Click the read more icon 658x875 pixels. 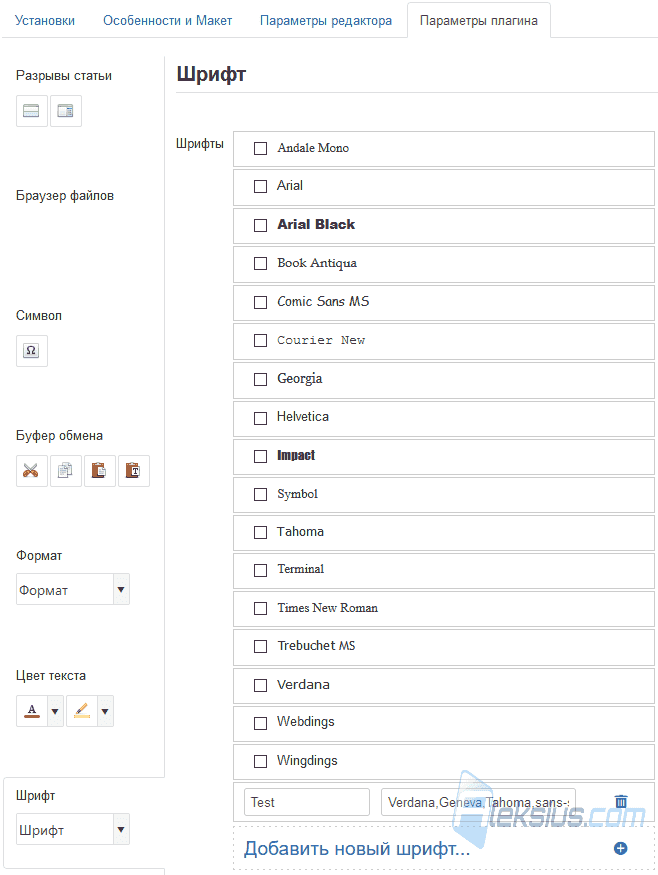pos(66,110)
